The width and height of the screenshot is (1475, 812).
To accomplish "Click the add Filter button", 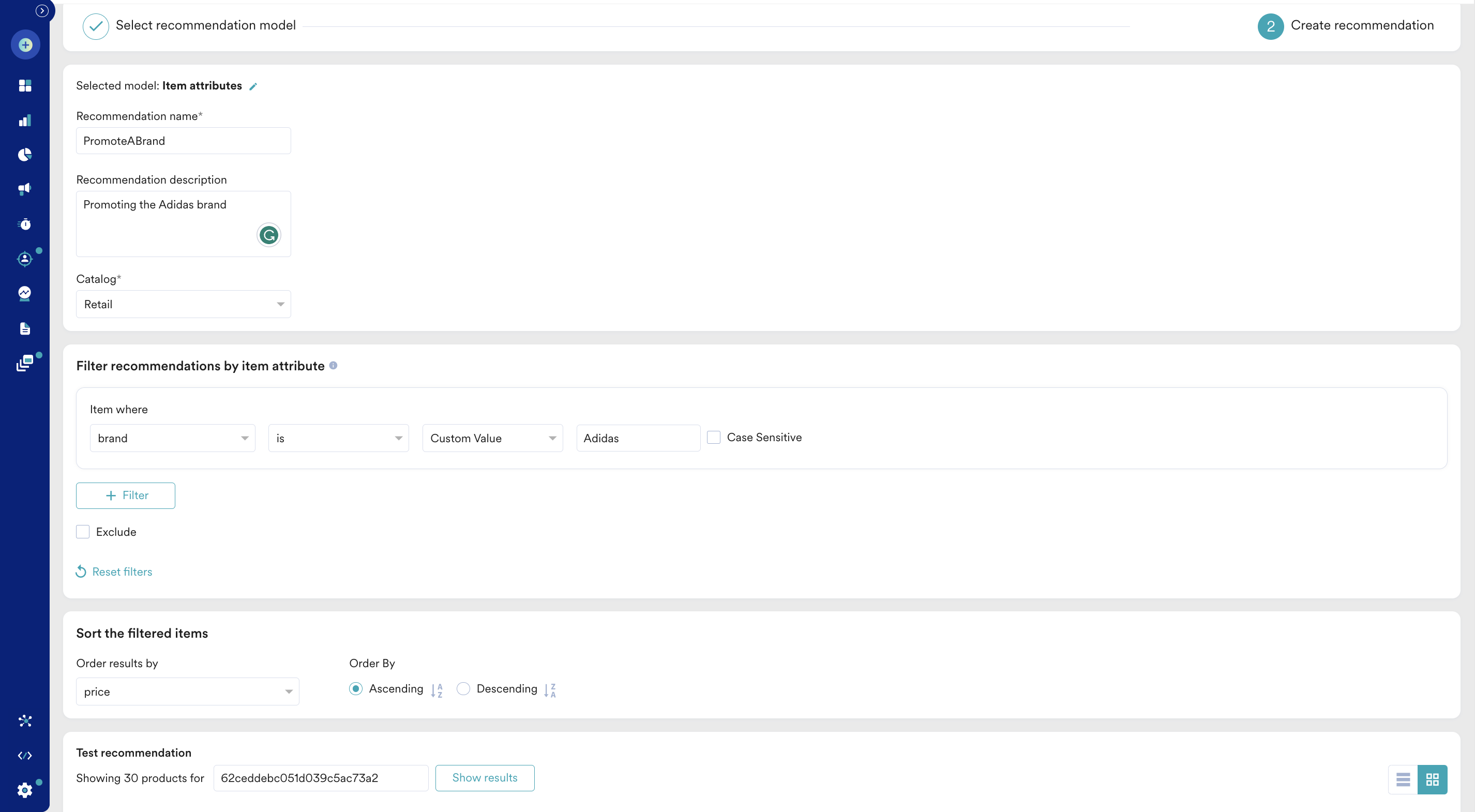I will pos(125,495).
